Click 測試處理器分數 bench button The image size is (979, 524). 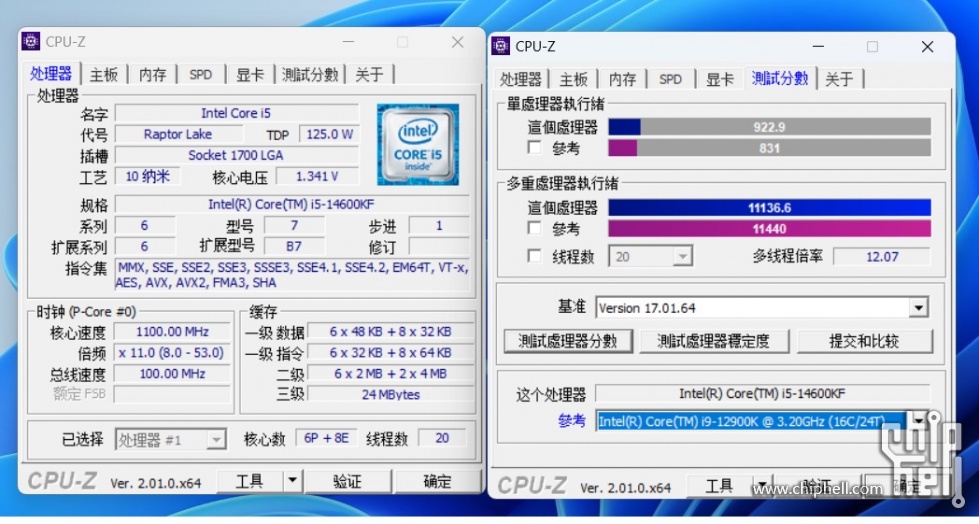568,341
